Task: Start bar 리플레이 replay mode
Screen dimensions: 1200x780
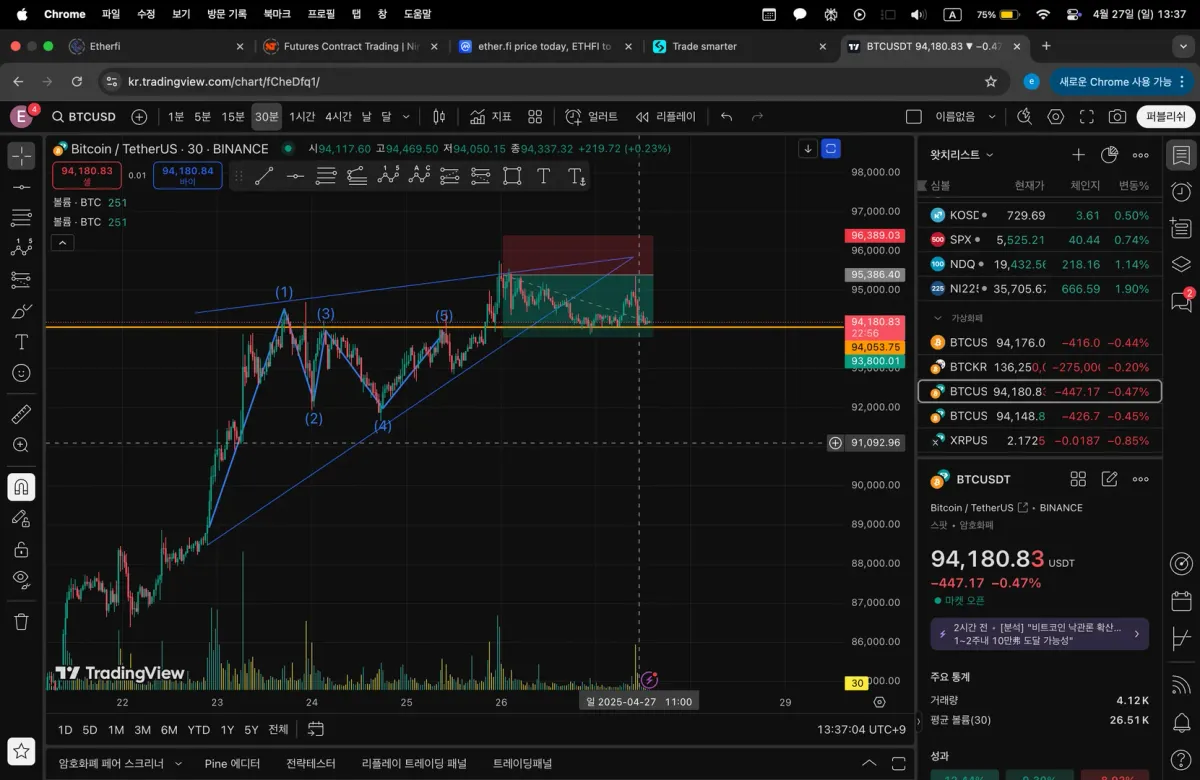Action: tap(665, 117)
